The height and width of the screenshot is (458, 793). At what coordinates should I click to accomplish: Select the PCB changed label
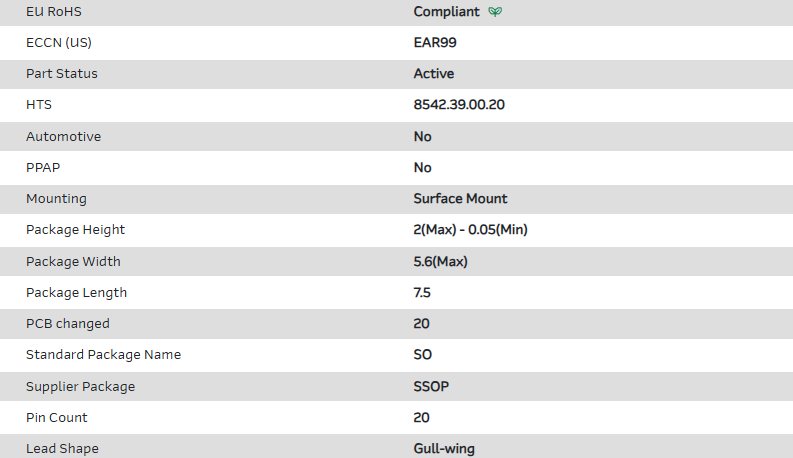[x=68, y=324]
